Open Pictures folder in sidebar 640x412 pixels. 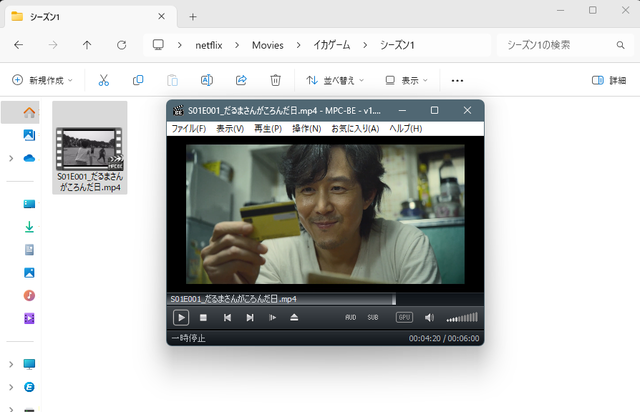click(x=29, y=272)
